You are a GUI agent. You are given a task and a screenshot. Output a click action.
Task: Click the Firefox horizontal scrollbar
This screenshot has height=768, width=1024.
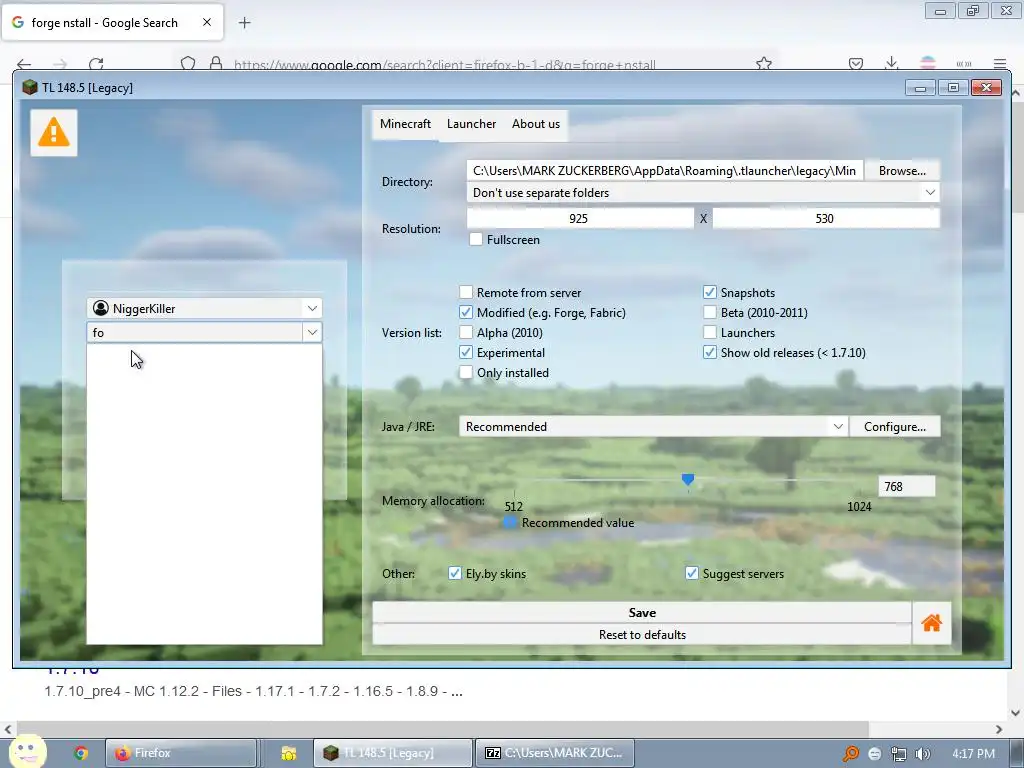[443, 729]
